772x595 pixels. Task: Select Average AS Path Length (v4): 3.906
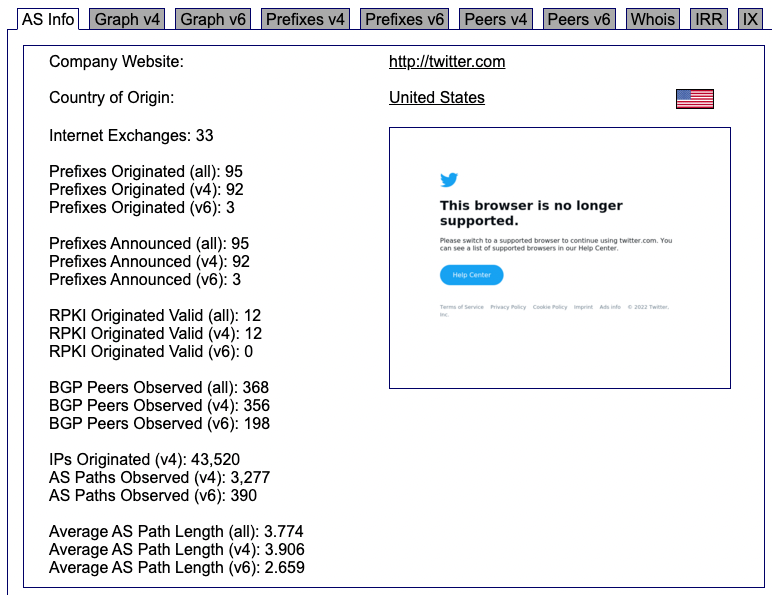[x=177, y=549]
